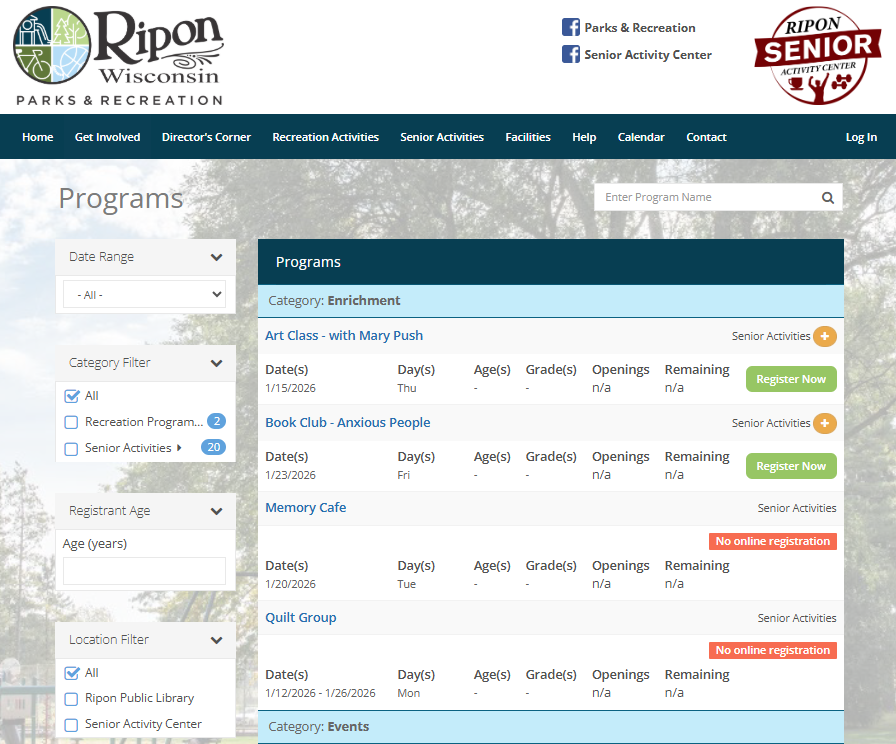Open the Senior Activity Center Facebook icon
896x744 pixels.
click(x=570, y=54)
